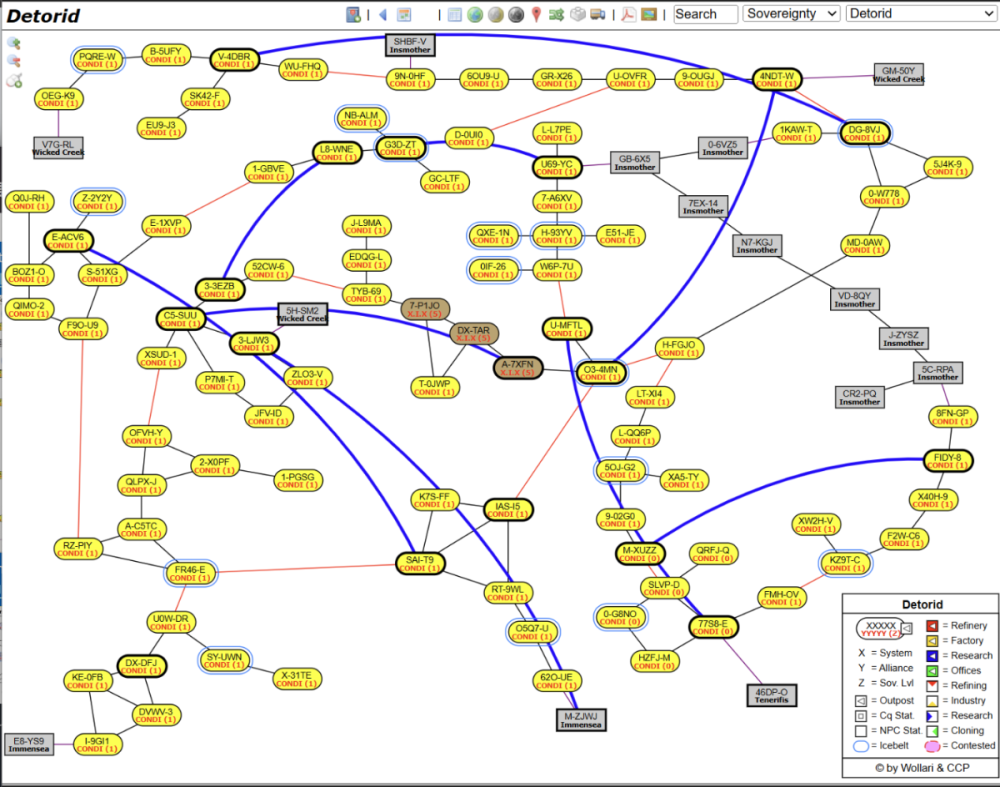The image size is (1000, 787).
Task: Click the Detorid page title
Action: 44,16
